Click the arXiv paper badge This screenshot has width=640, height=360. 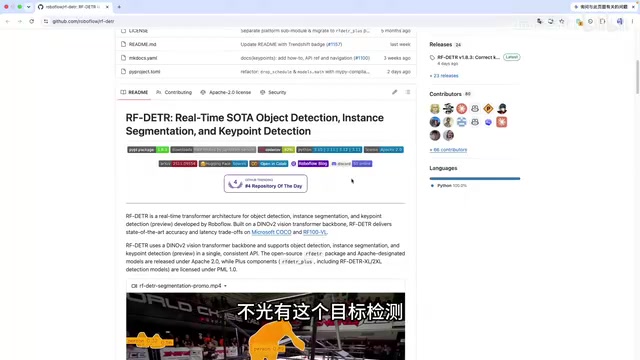(178, 164)
